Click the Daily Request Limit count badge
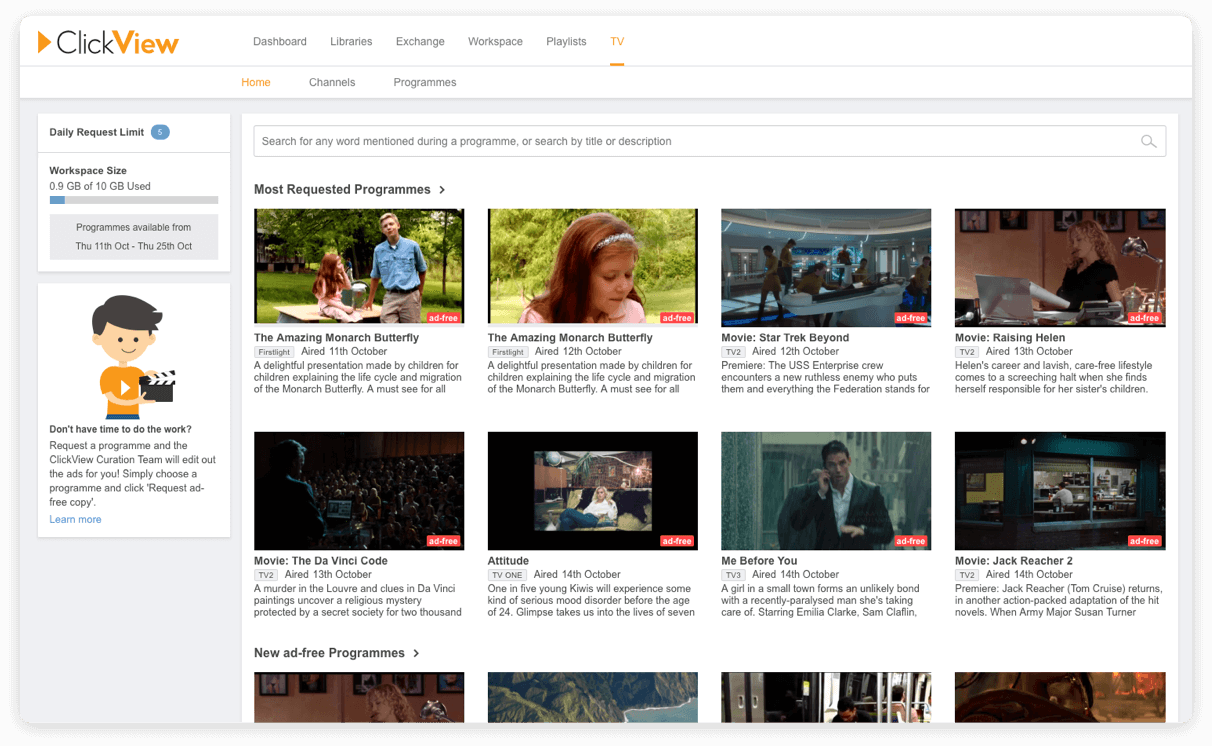 [x=160, y=132]
